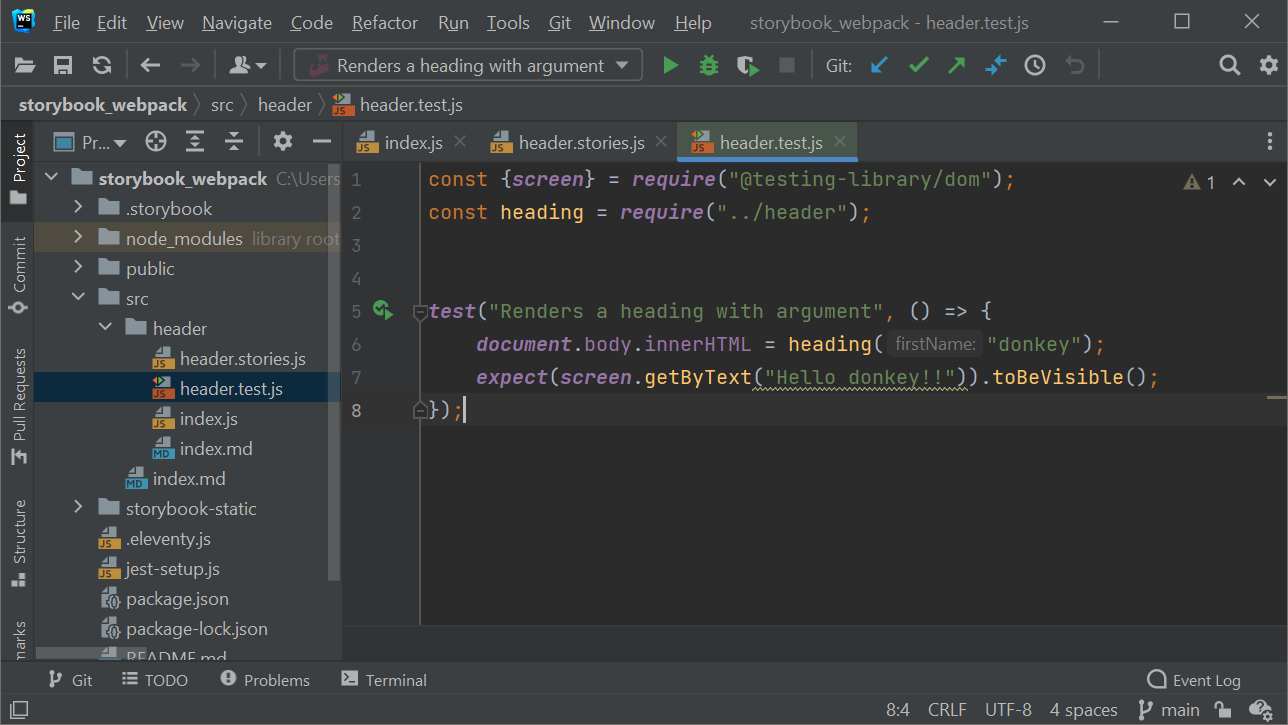The image size is (1288, 725).
Task: Open the Structure tool window
Action: click(x=18, y=543)
